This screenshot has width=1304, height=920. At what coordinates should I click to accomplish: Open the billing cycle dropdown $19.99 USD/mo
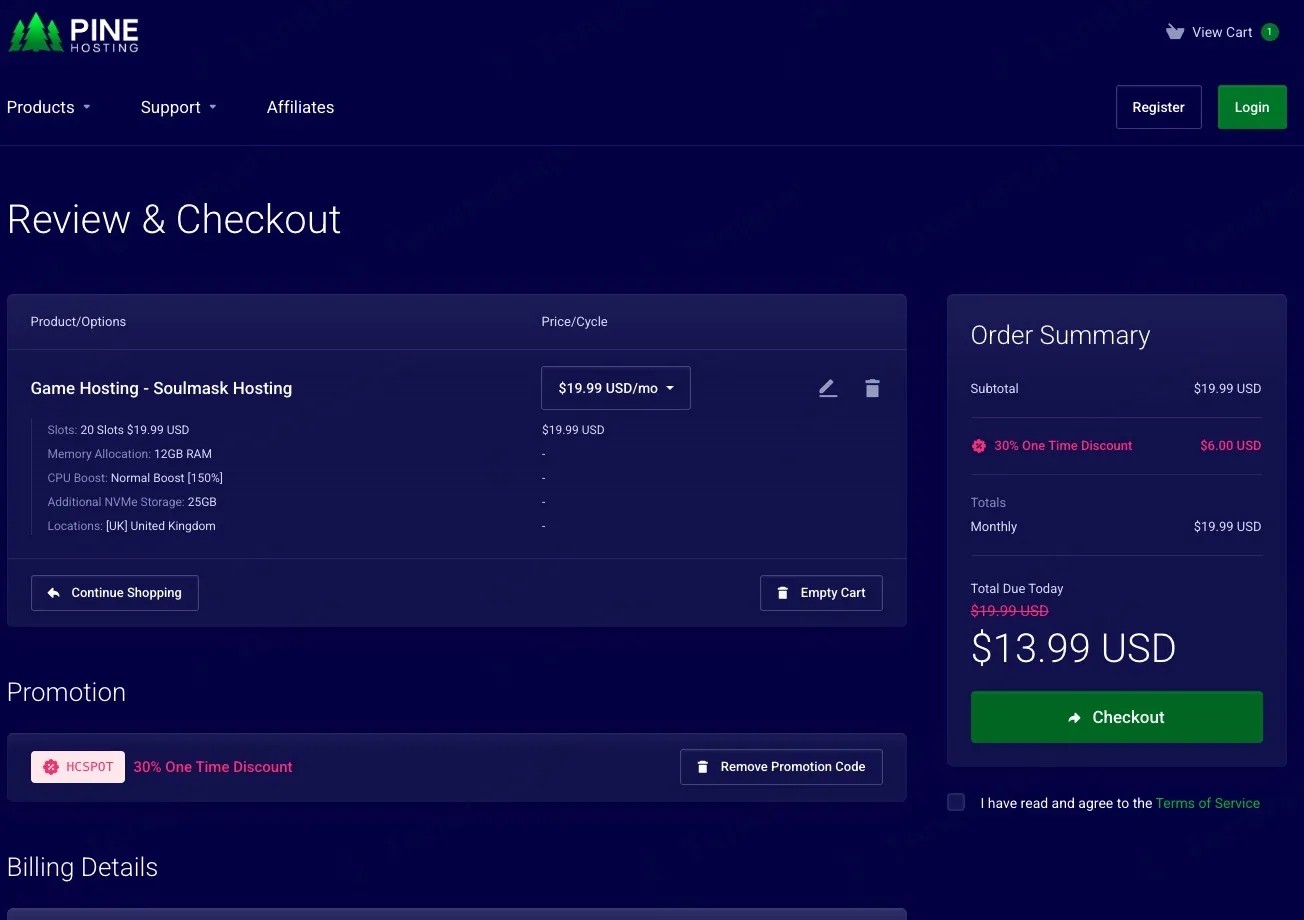[x=616, y=388]
